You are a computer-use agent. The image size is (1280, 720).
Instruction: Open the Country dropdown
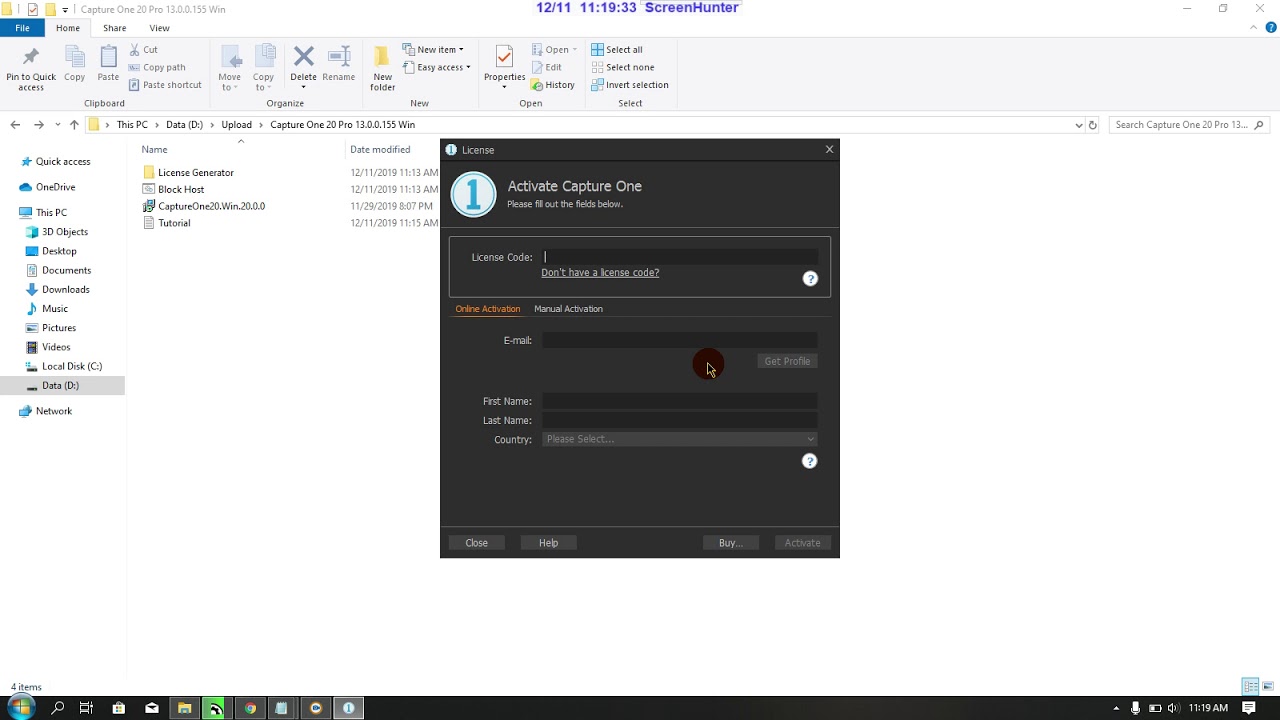pyautogui.click(x=680, y=439)
